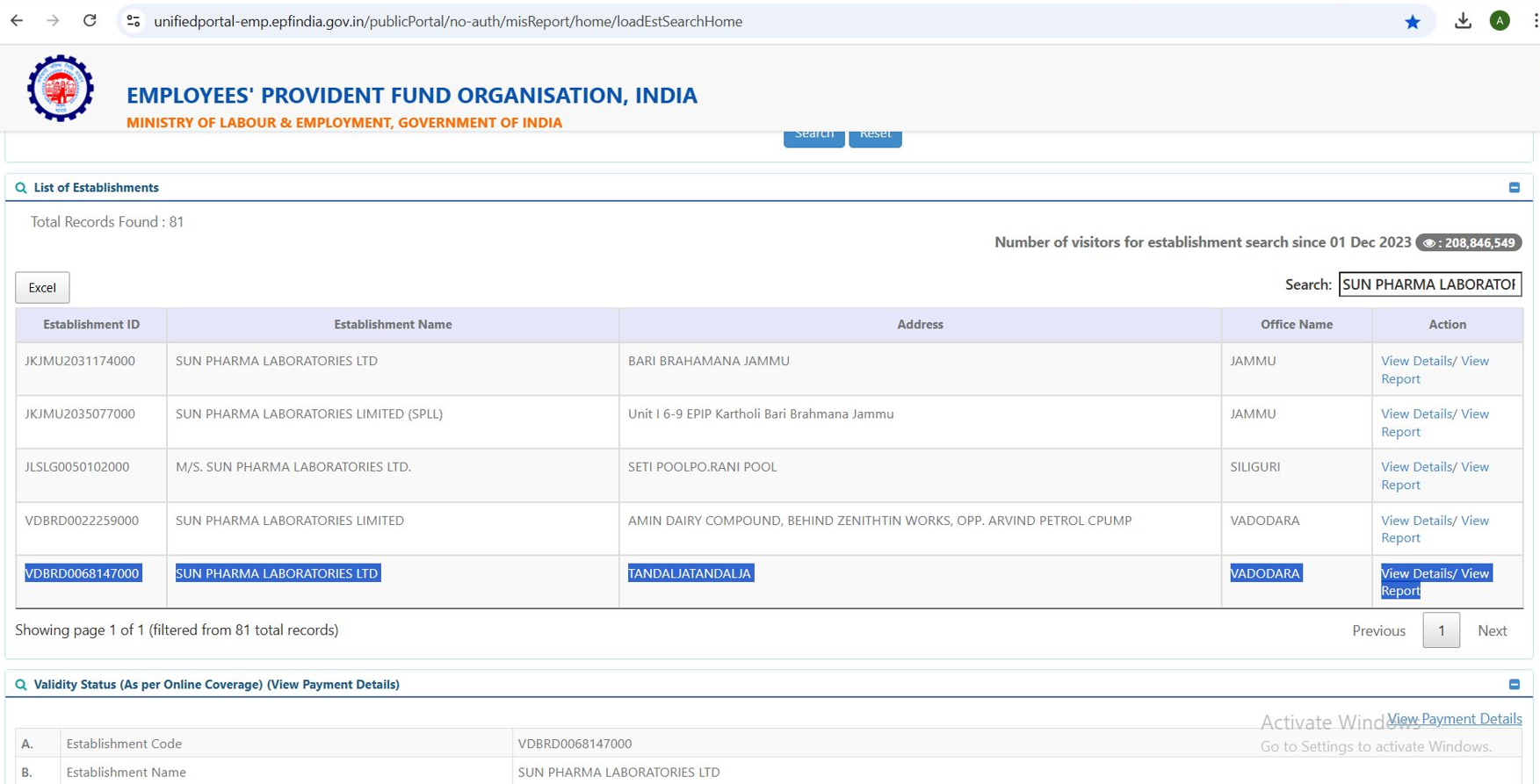The height and width of the screenshot is (784, 1540).
Task: Click Establishment Code value in Validity Status
Action: pyautogui.click(x=575, y=744)
